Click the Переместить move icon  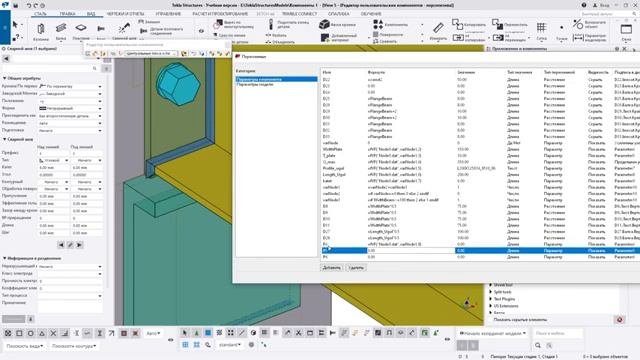[x=497, y=24]
